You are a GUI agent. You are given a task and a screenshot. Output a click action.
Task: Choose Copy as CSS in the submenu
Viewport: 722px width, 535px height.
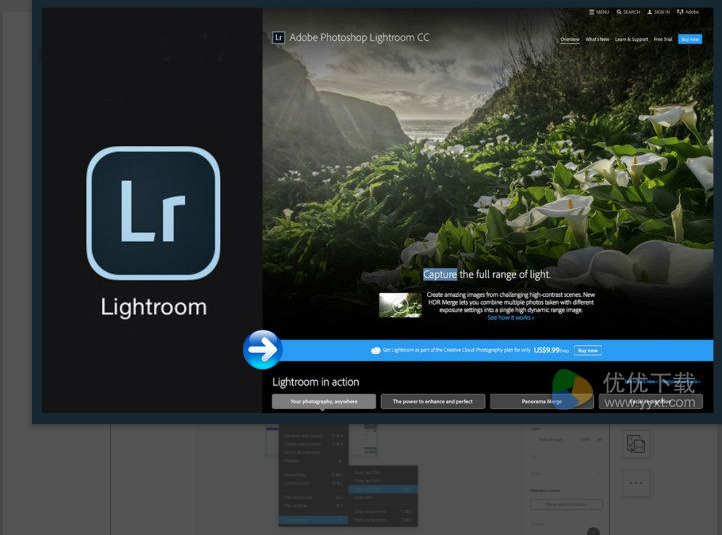pos(383,472)
